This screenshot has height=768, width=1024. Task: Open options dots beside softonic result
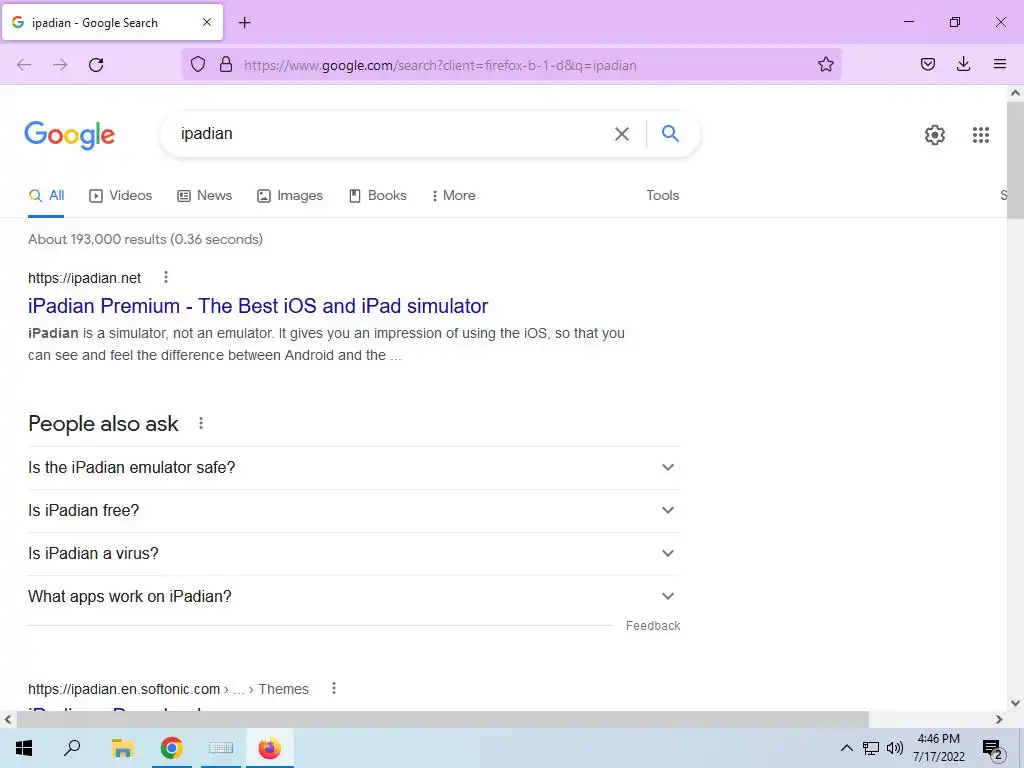coord(334,688)
